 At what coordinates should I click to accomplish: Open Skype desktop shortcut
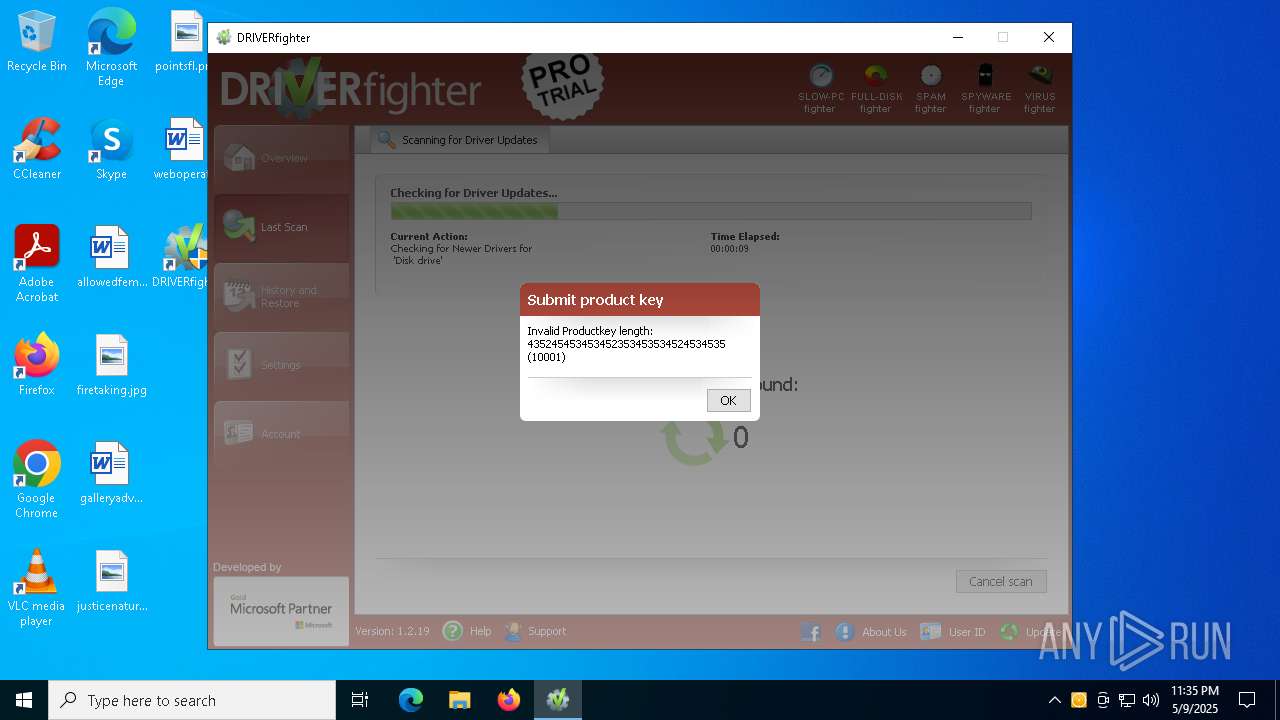point(111,150)
